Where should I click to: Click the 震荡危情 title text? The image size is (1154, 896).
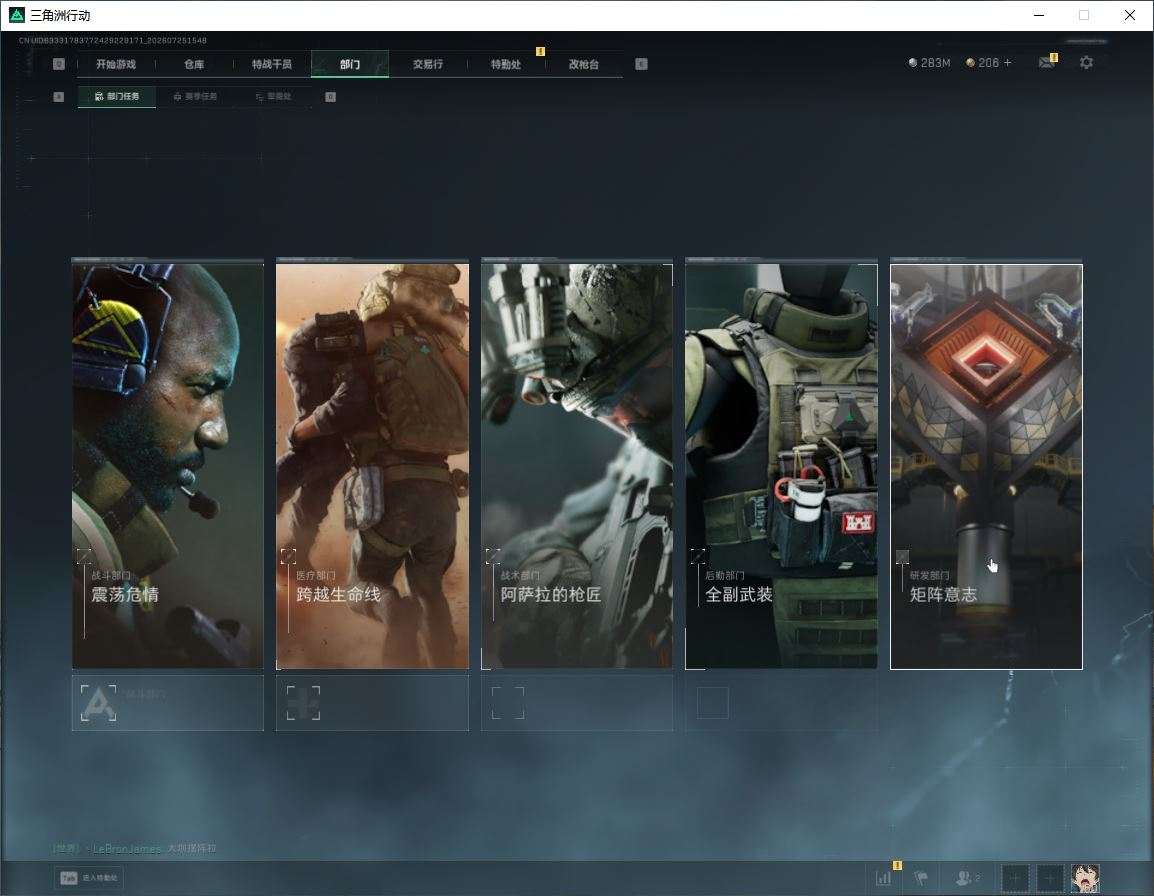click(x=125, y=595)
